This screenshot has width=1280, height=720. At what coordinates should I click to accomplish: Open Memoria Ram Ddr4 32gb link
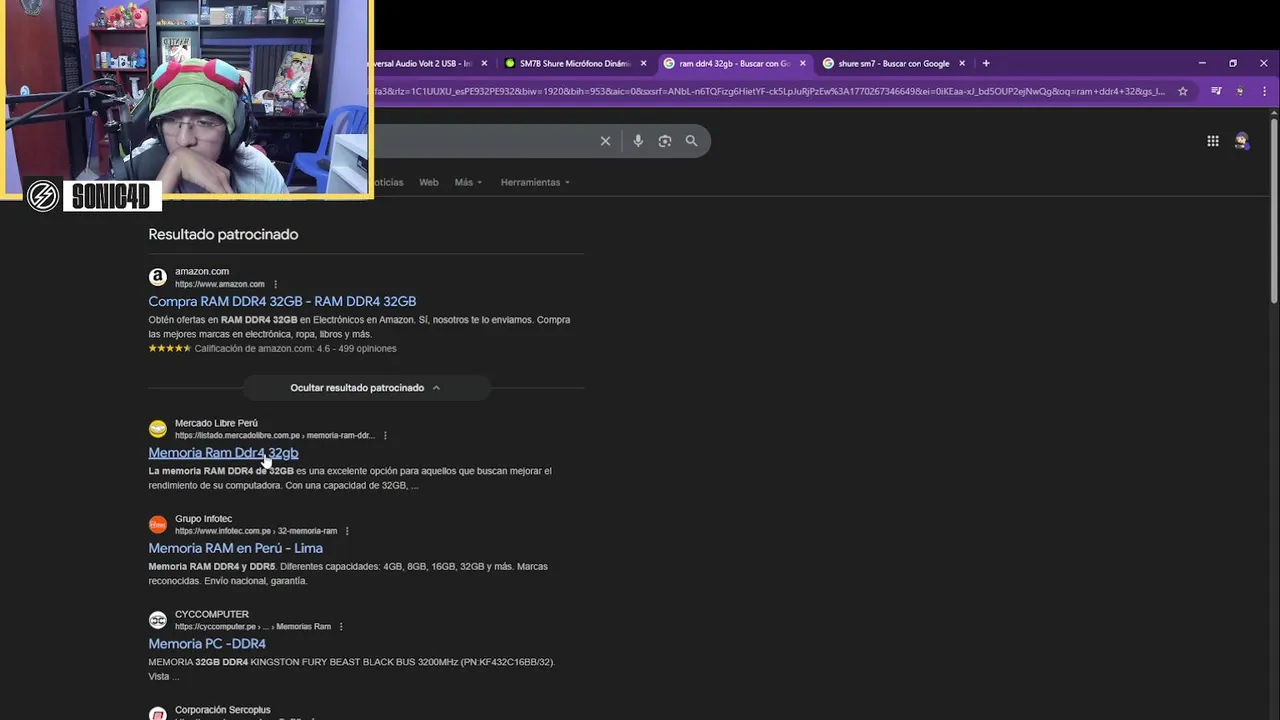[223, 453]
